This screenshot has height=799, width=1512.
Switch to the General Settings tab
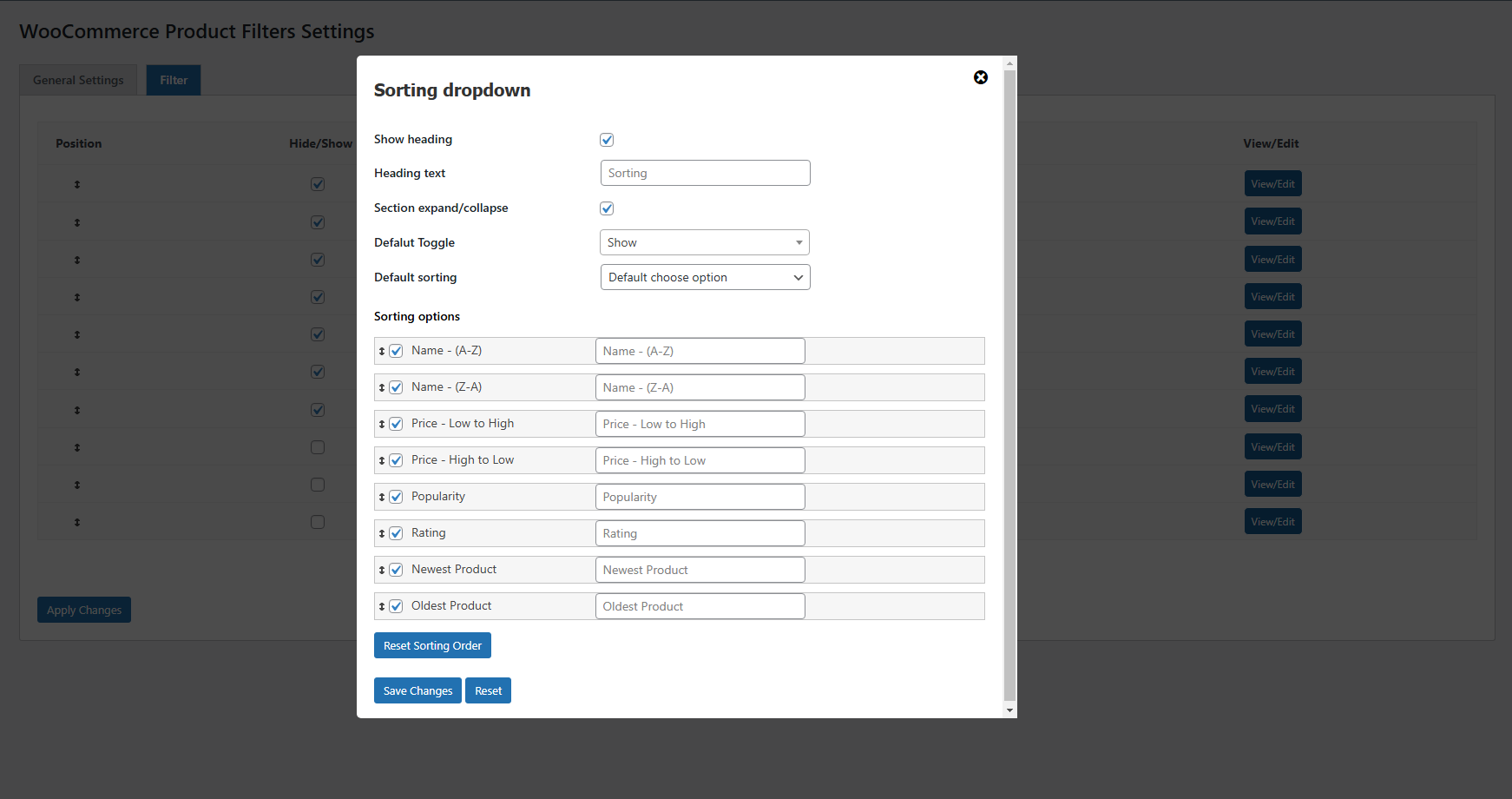click(78, 80)
